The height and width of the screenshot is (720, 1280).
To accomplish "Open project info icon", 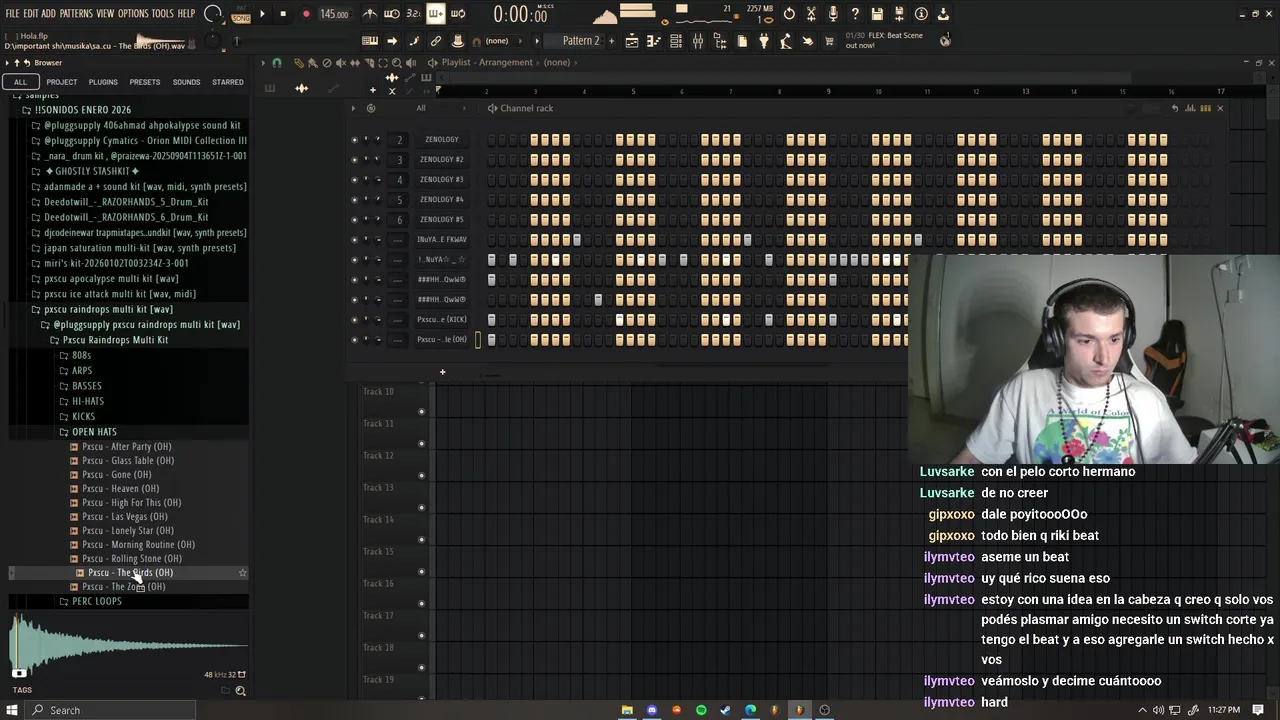I will click(921, 14).
